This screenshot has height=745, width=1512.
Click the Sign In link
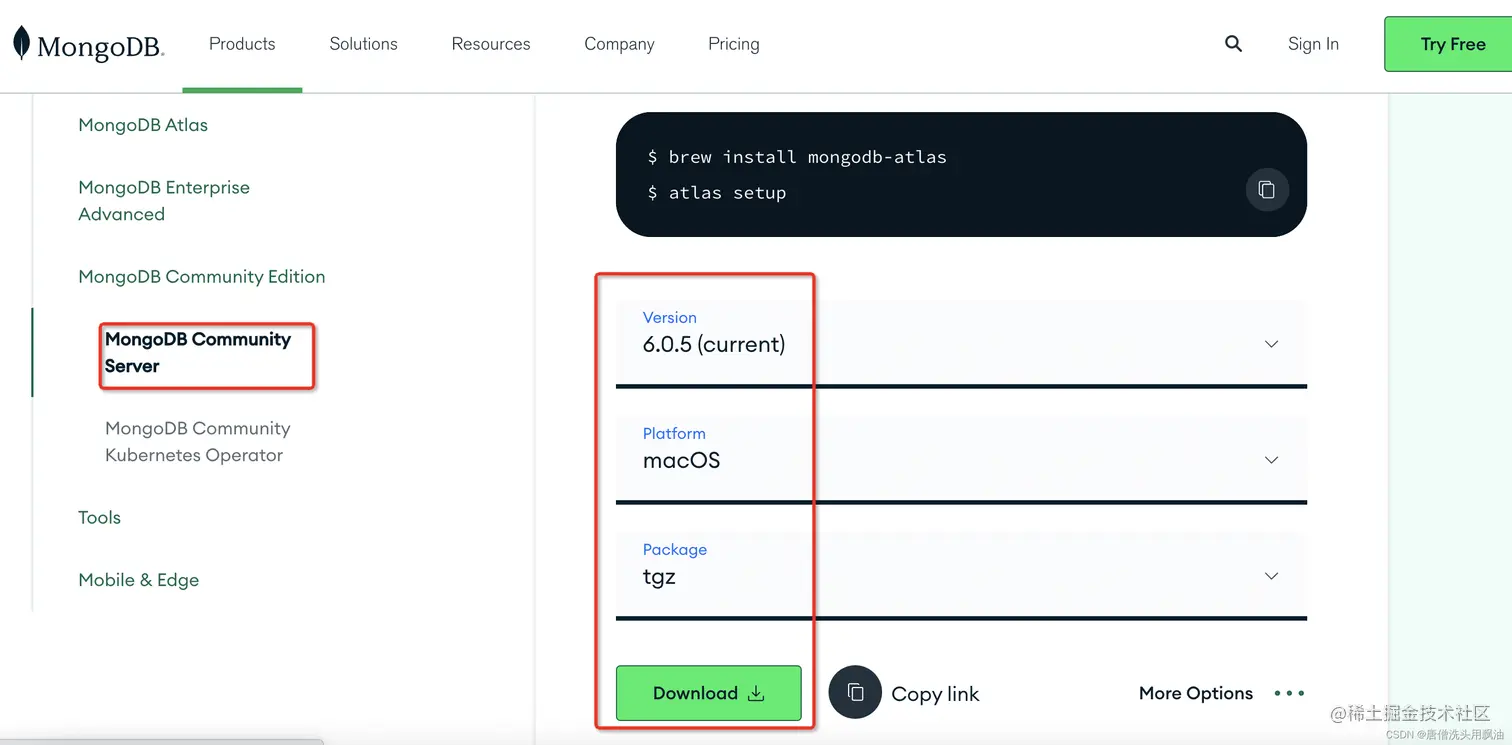[1313, 44]
